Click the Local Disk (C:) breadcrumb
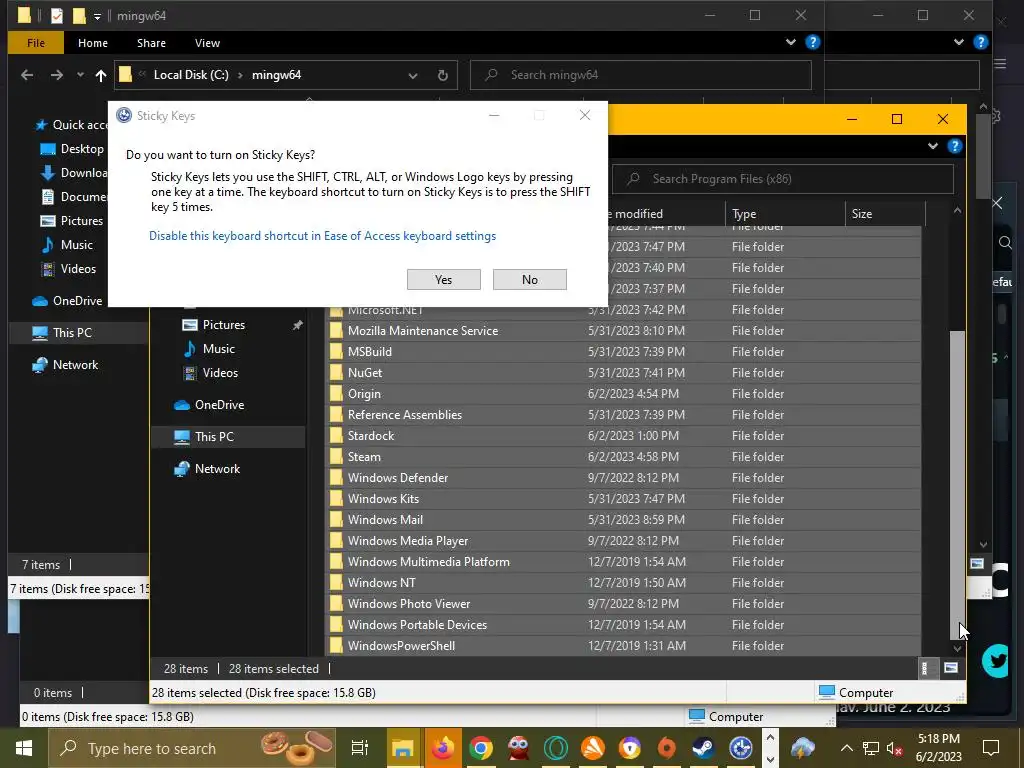Viewport: 1024px width, 768px height. [x=191, y=75]
